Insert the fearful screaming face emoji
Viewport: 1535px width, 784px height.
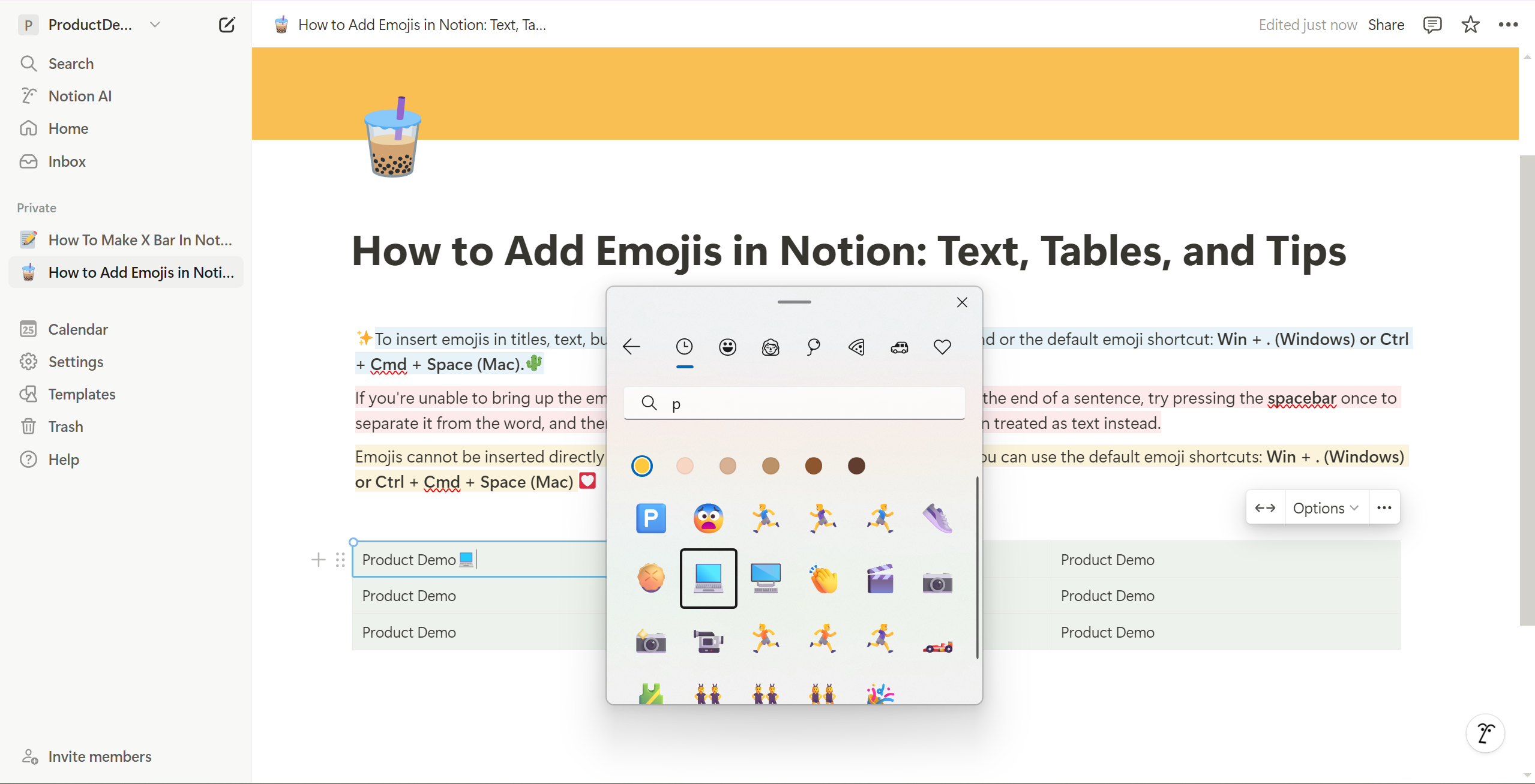pos(708,518)
